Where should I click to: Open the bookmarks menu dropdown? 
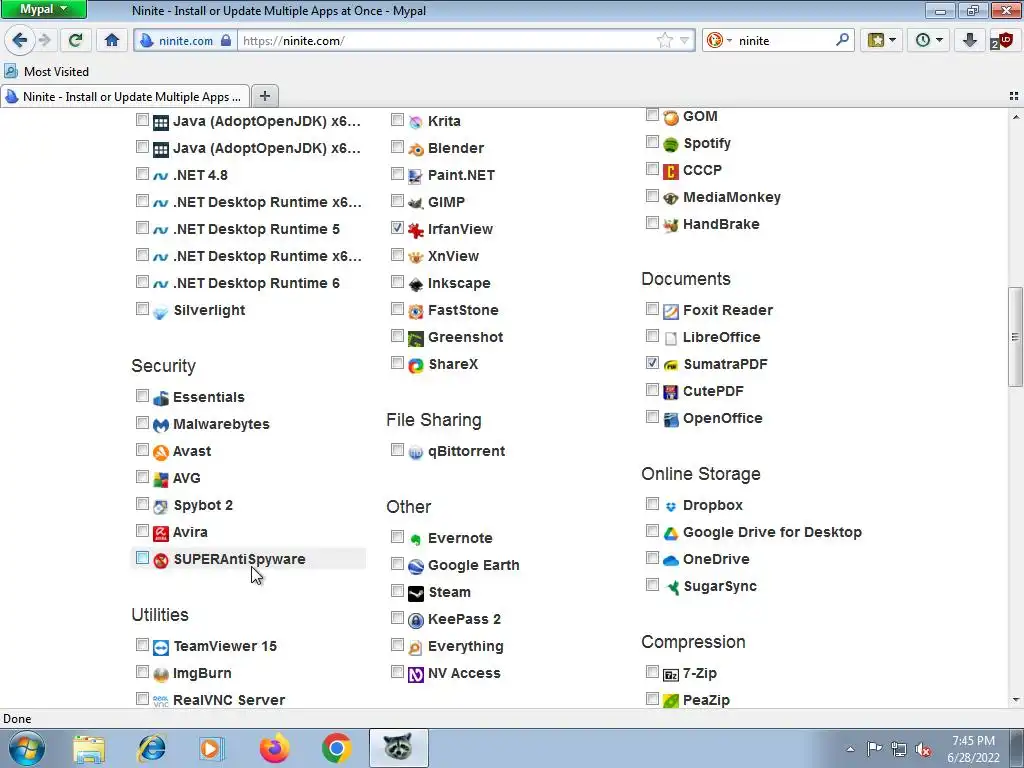point(882,40)
